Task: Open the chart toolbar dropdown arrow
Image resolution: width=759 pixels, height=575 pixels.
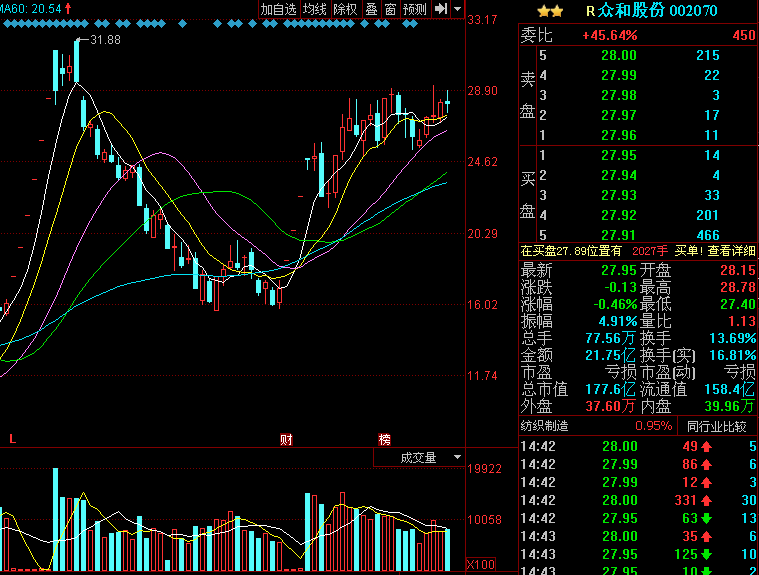Action: tap(458, 9)
